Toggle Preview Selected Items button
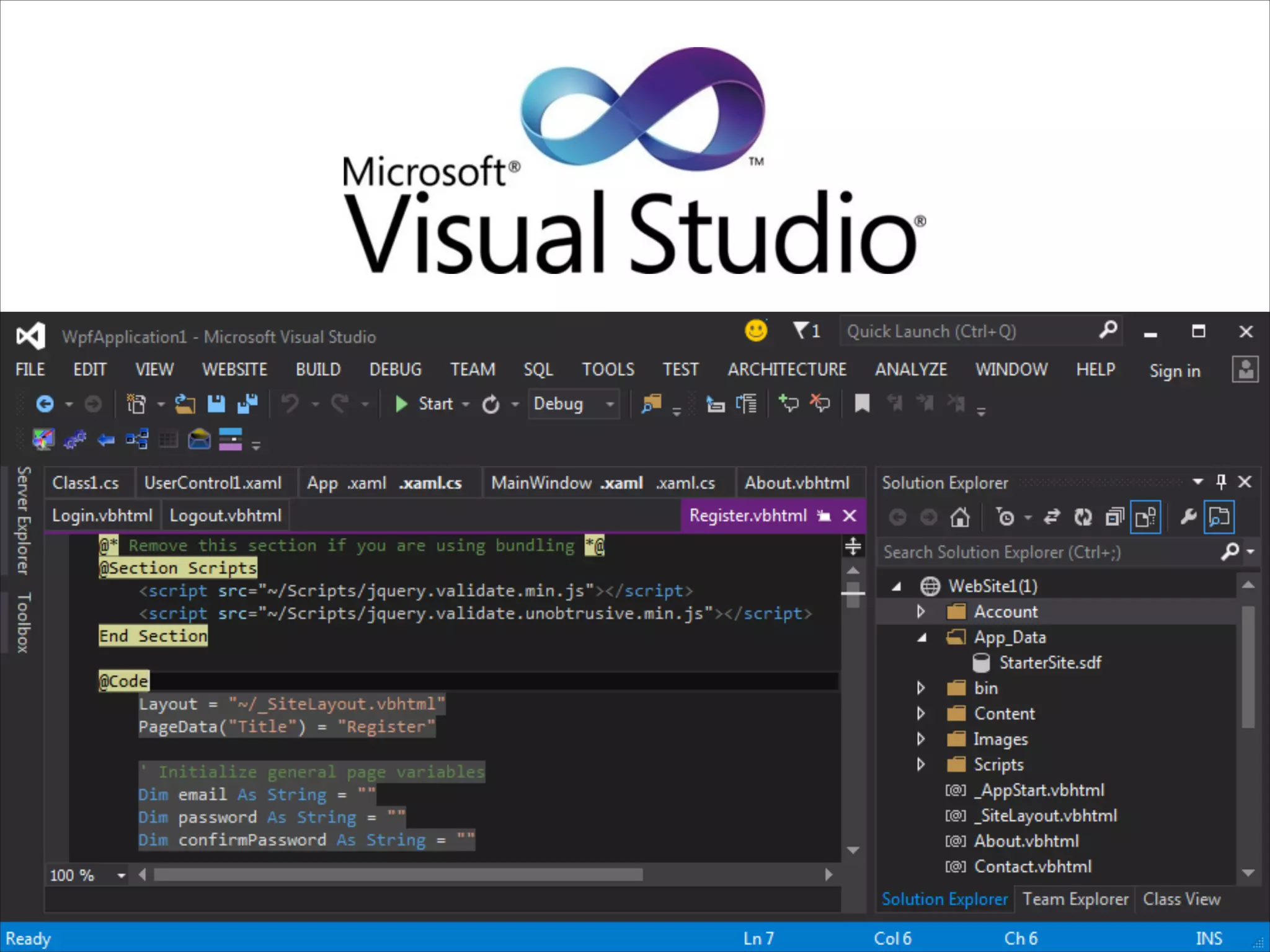This screenshot has width=1270, height=952. point(1219,517)
